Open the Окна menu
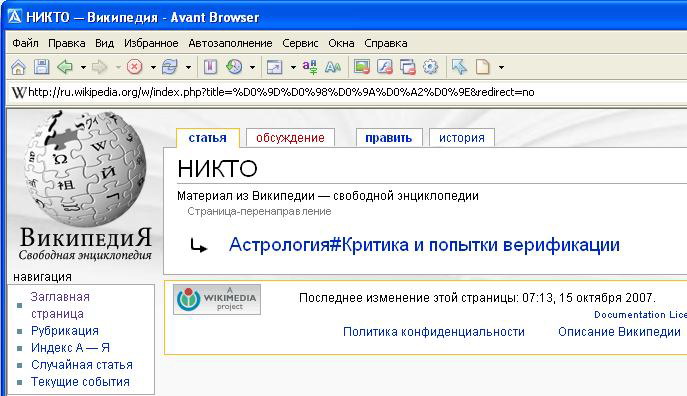The height and width of the screenshot is (396, 687). [x=341, y=43]
